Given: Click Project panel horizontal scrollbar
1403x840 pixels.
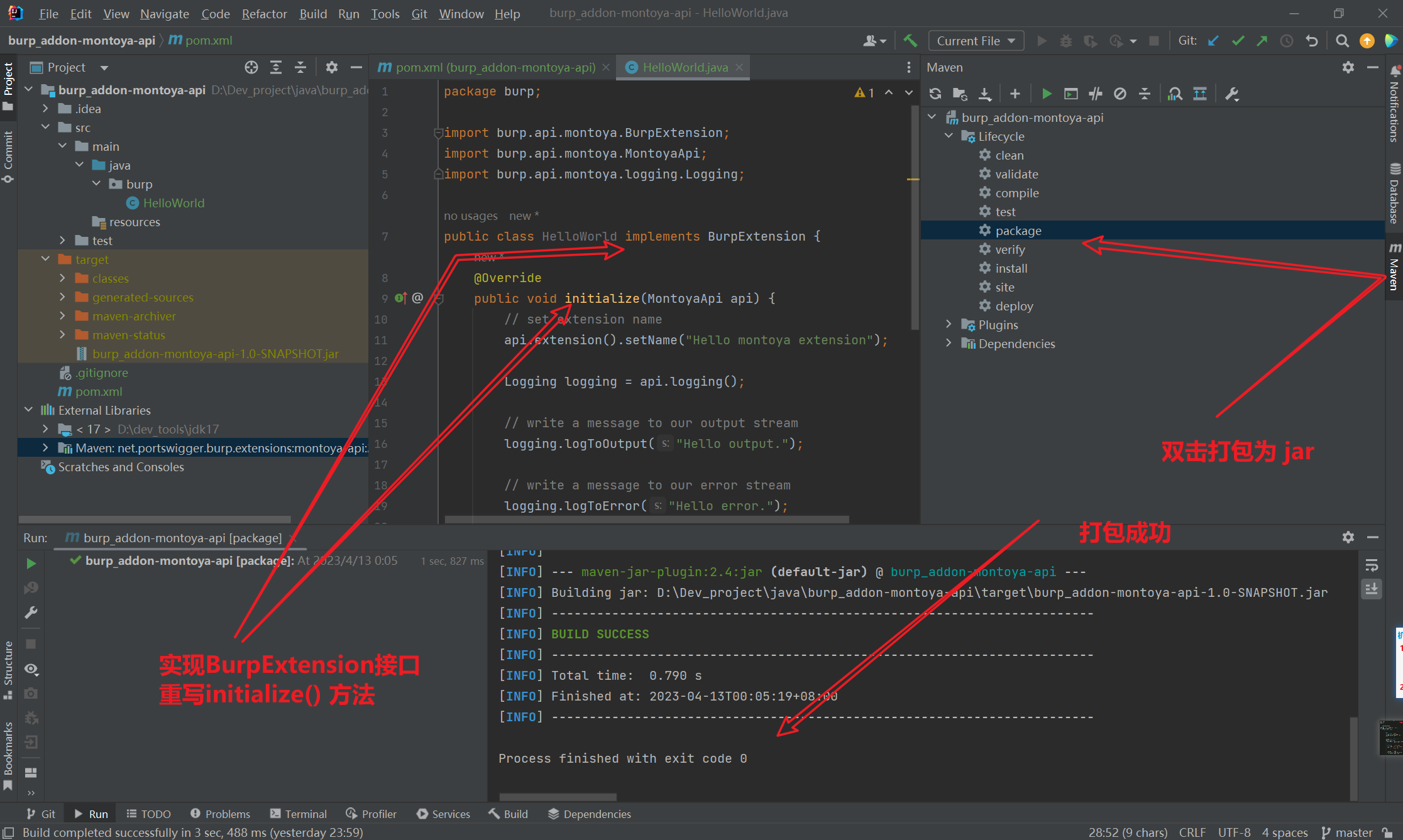Looking at the screenshot, I should coord(155,520).
